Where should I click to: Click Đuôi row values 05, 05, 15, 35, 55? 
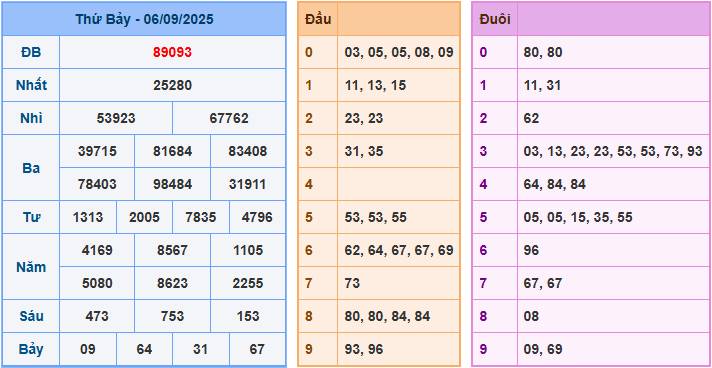578,217
